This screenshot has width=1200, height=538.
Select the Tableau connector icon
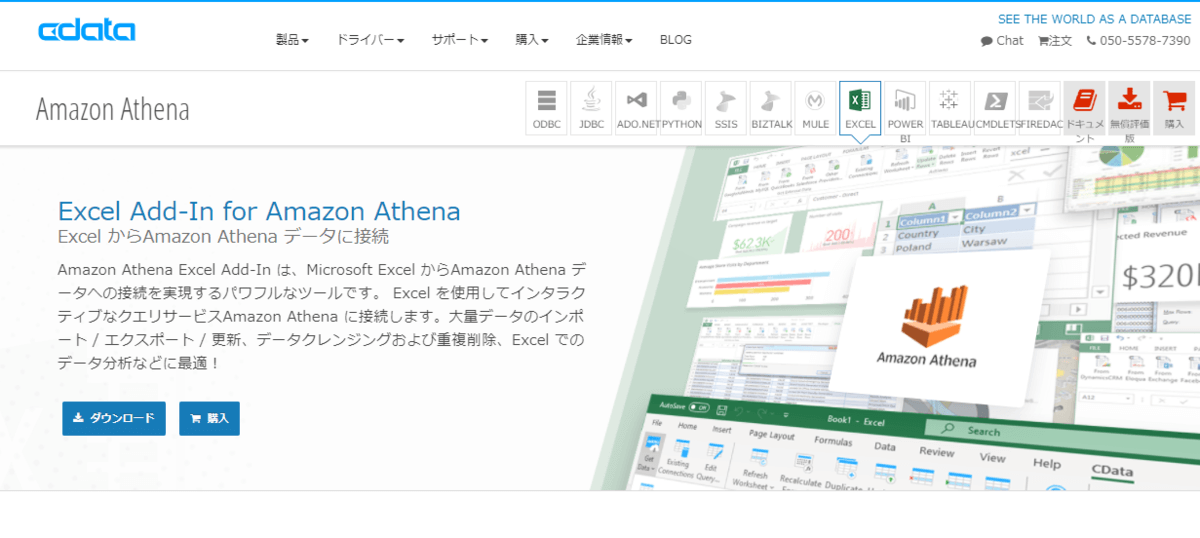(950, 108)
